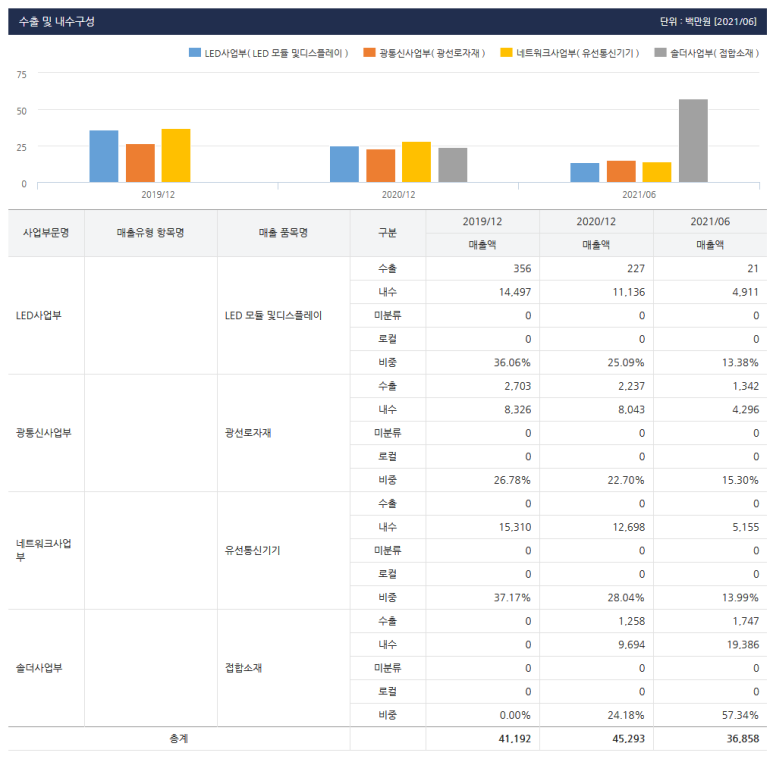This screenshot has height=759, width=773.
Task: Click the orange 광통신사업부 legend swatch
Action: (x=369, y=52)
